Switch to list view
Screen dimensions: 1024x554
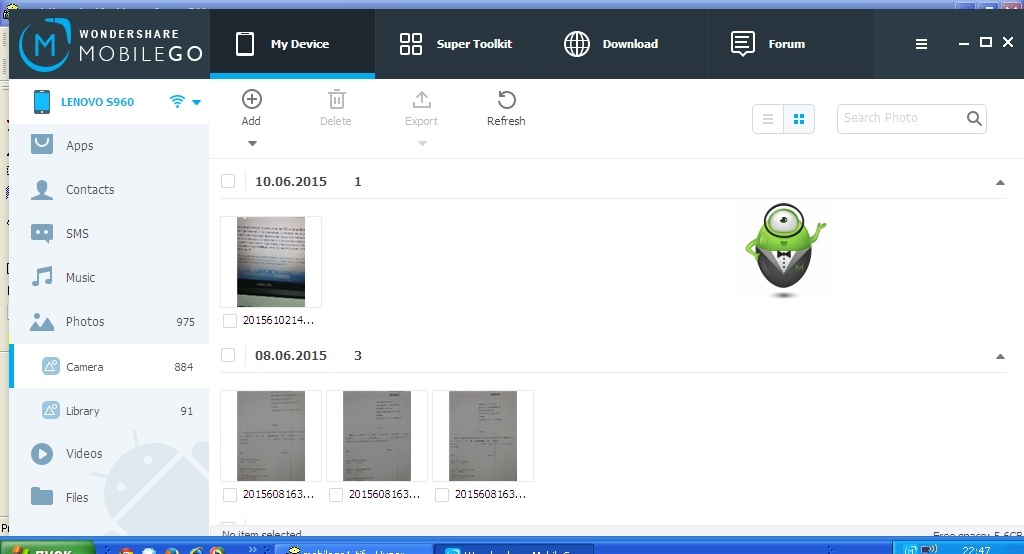[x=768, y=119]
